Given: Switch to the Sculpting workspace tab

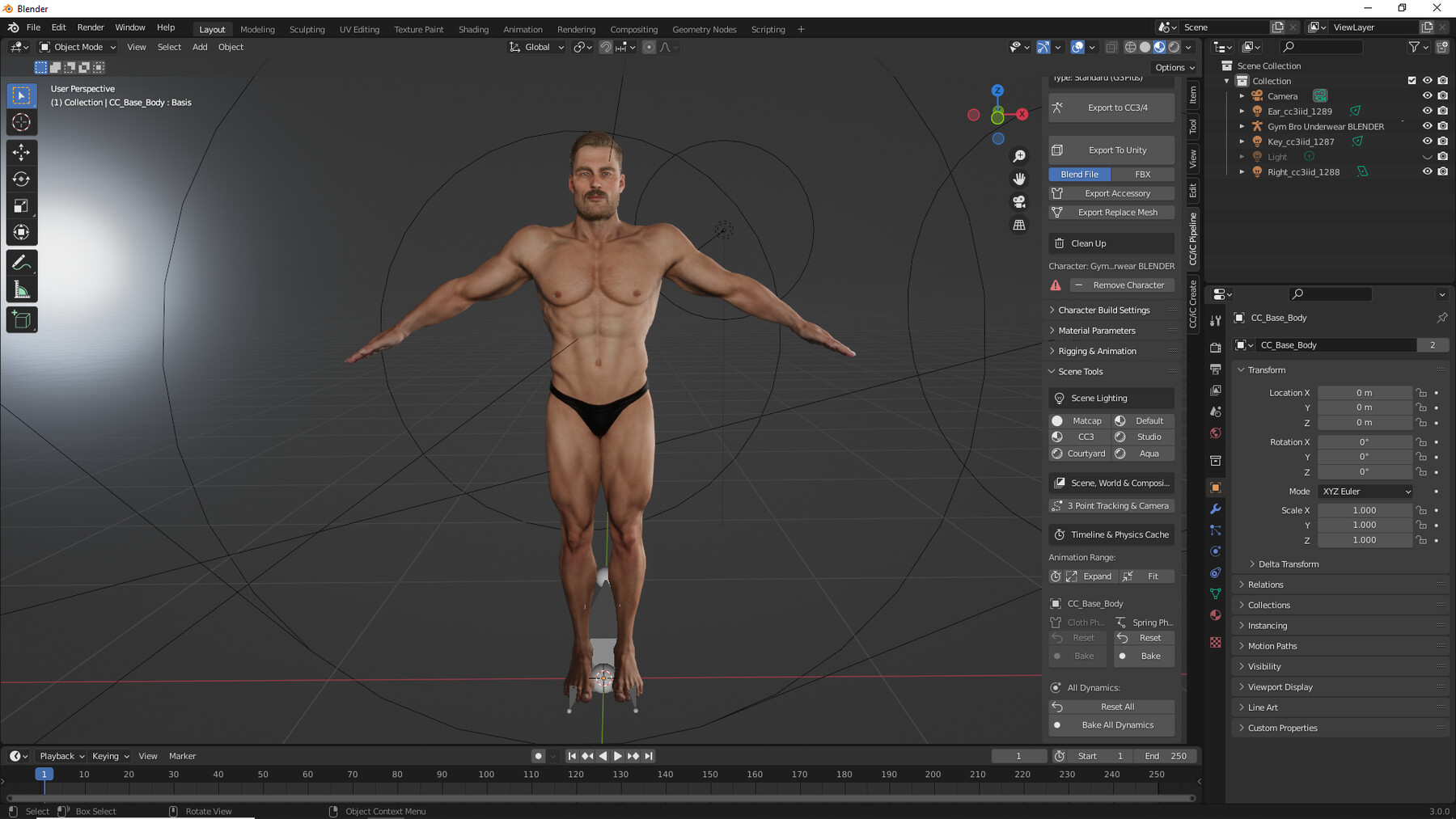Looking at the screenshot, I should 307,30.
